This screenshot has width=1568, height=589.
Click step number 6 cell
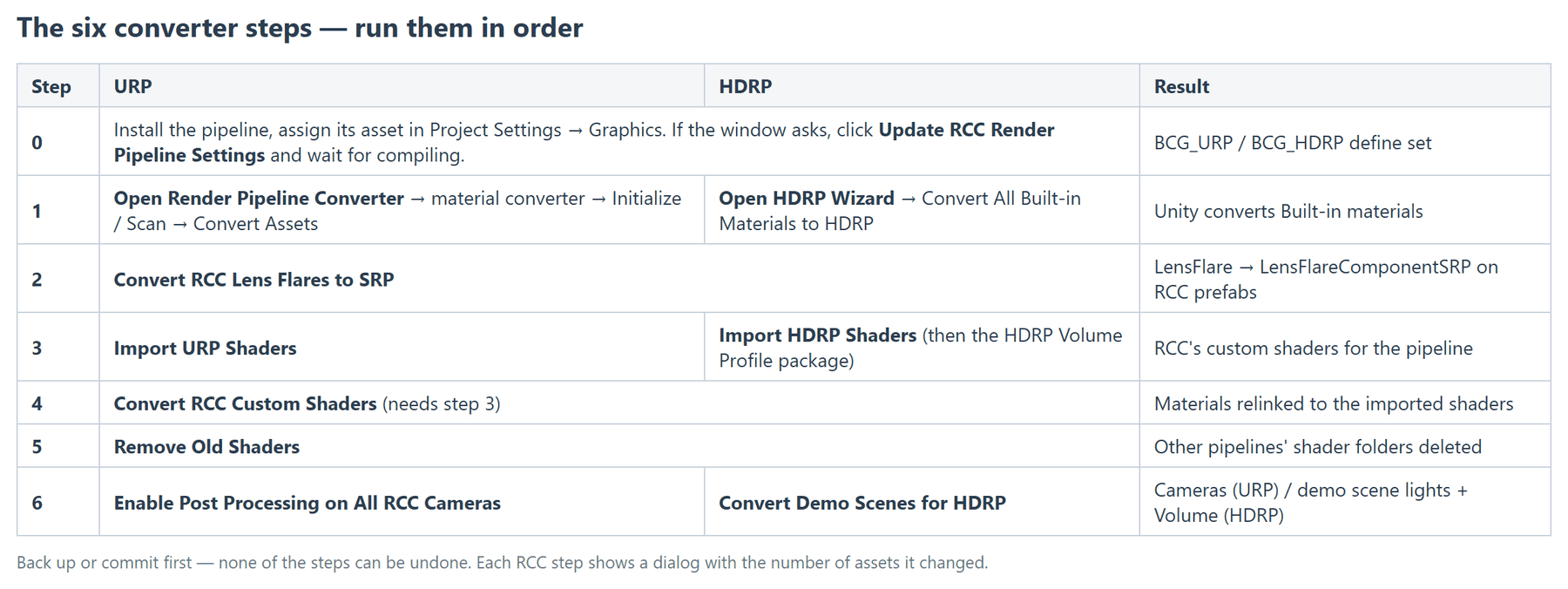click(x=58, y=502)
